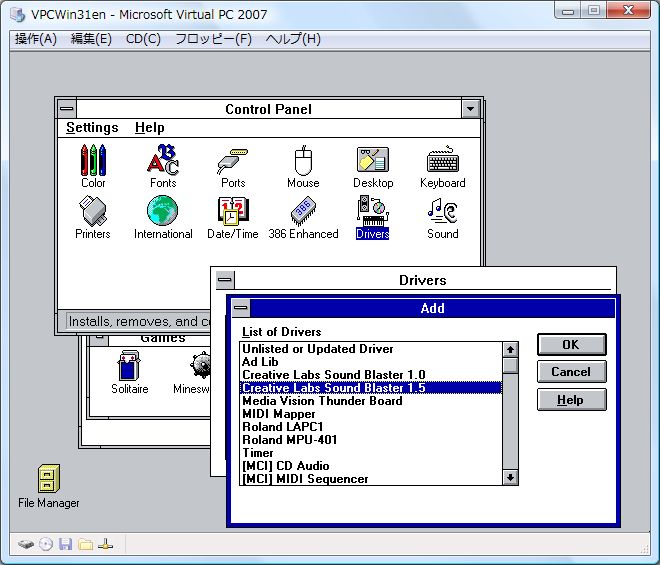Select Media Vision Thunder Board driver
This screenshot has width=660, height=565.
(371, 401)
